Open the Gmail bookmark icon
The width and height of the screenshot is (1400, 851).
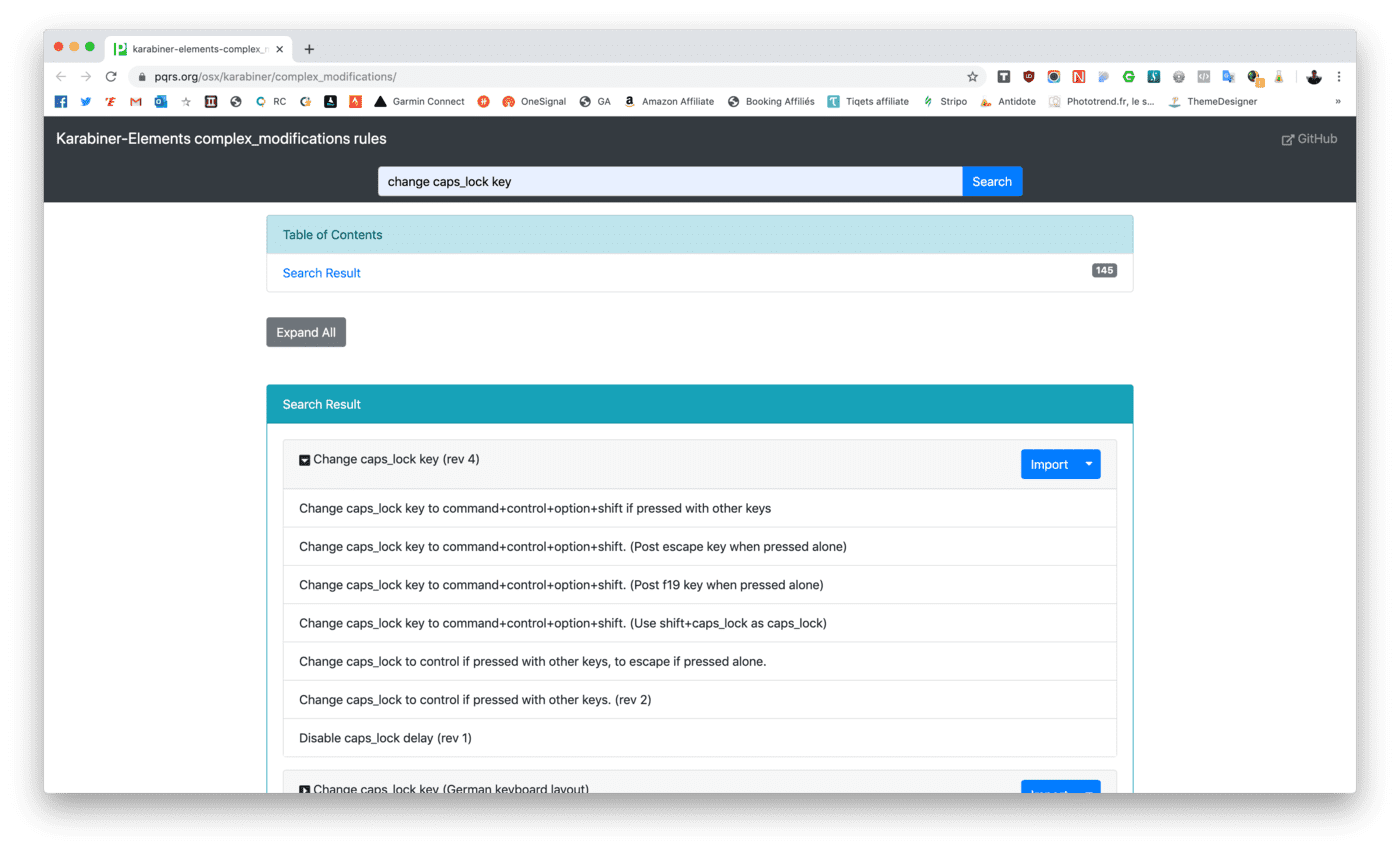coord(136,102)
